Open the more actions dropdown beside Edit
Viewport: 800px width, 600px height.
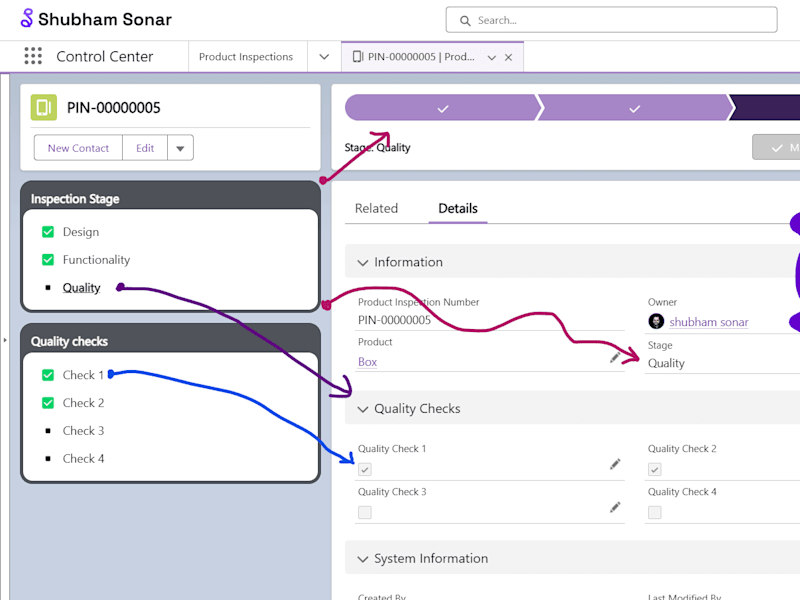pyautogui.click(x=180, y=148)
